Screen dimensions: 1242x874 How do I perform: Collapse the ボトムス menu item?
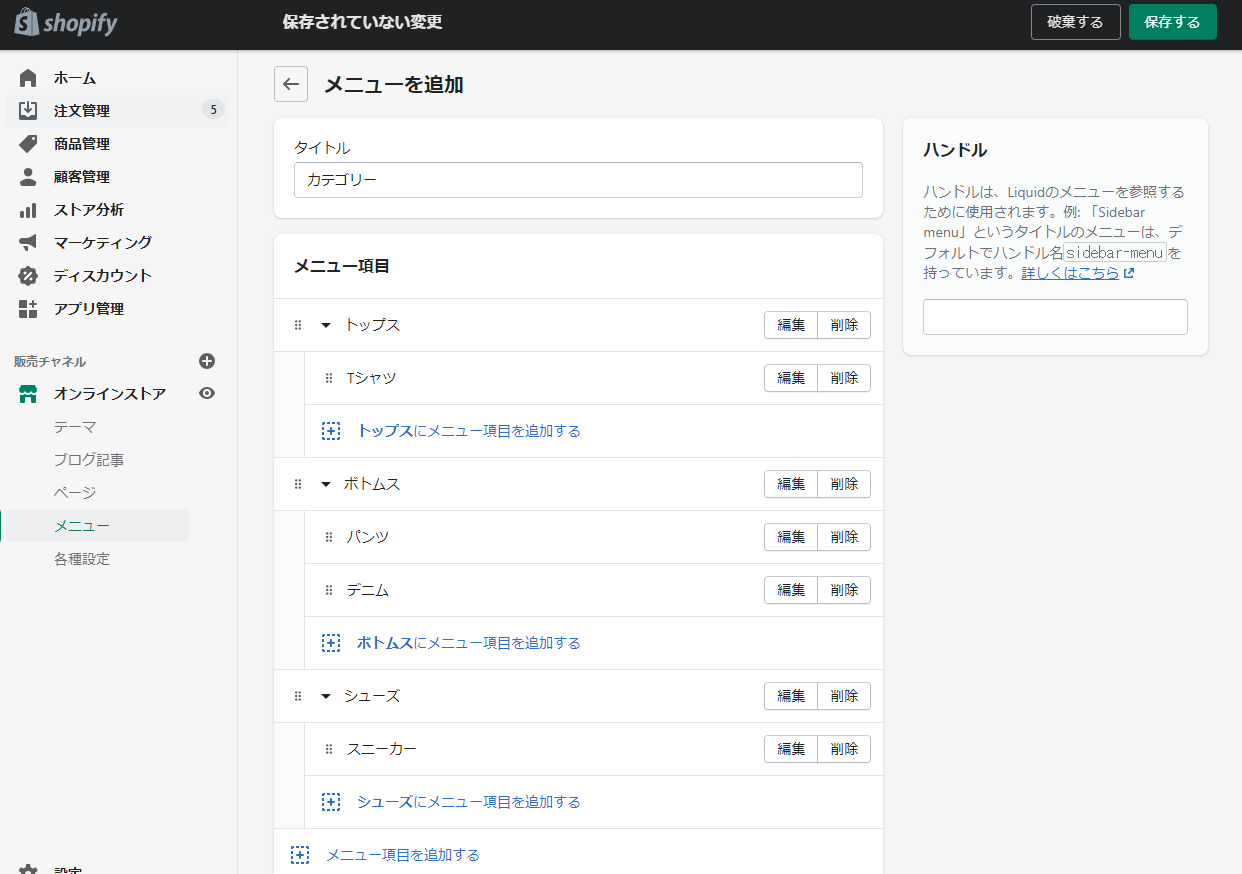tap(325, 484)
